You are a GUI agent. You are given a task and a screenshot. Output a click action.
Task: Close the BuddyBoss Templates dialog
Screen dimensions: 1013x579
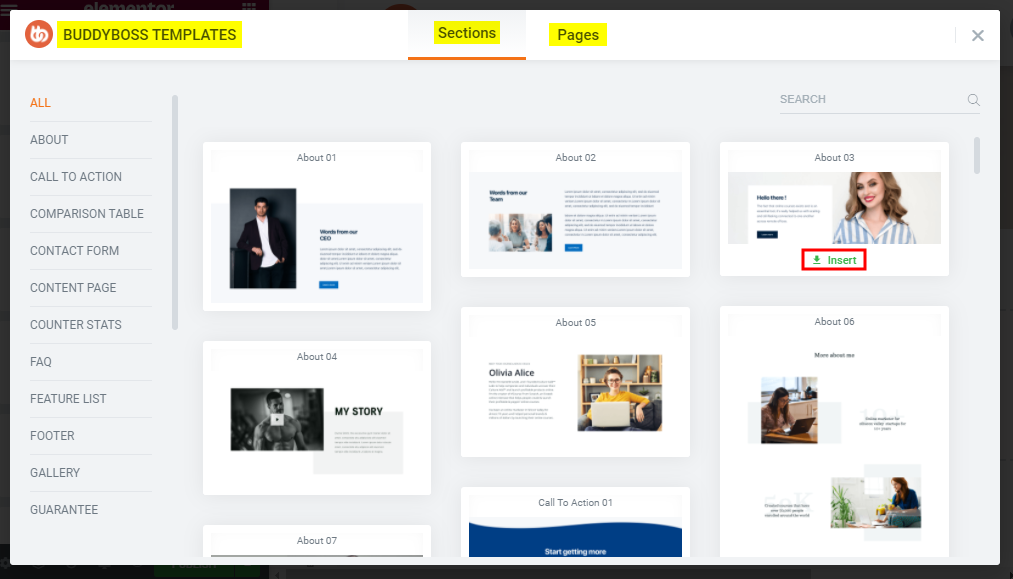pyautogui.click(x=977, y=35)
